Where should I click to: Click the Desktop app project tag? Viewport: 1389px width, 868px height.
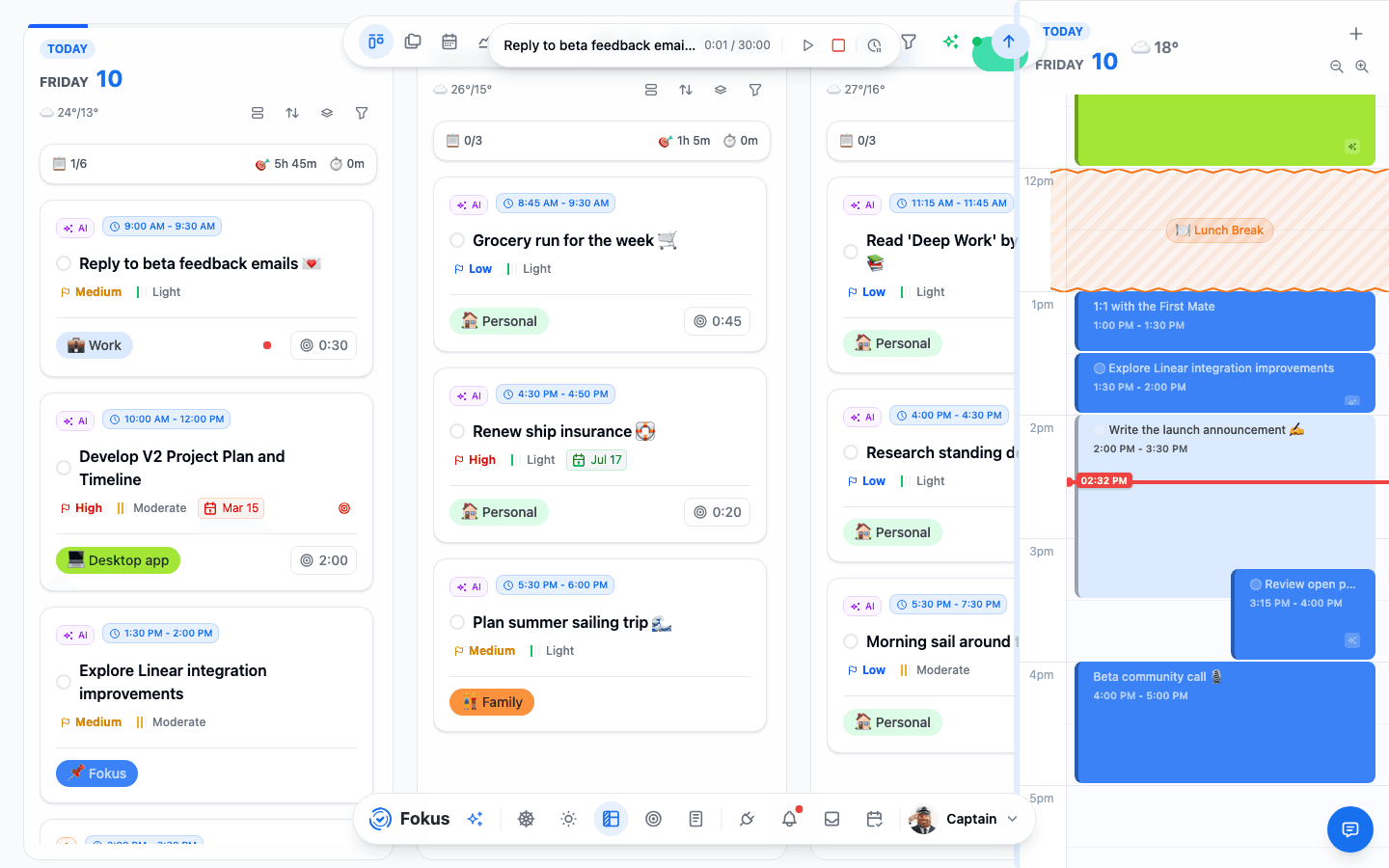[118, 560]
